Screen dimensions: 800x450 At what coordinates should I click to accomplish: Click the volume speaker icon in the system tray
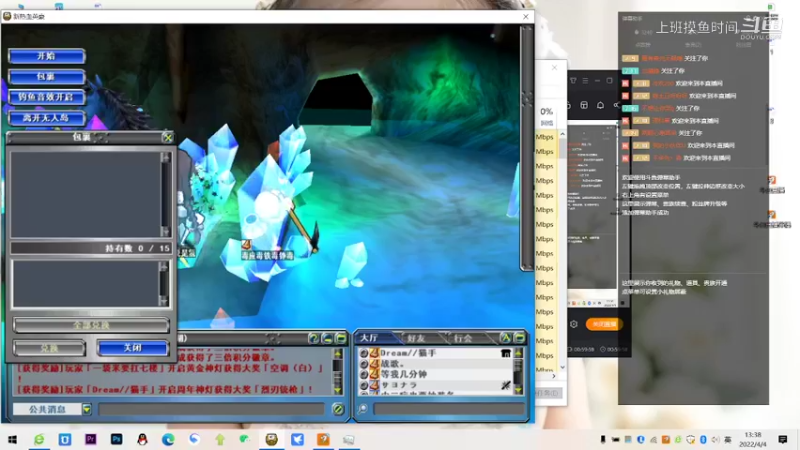(715, 439)
